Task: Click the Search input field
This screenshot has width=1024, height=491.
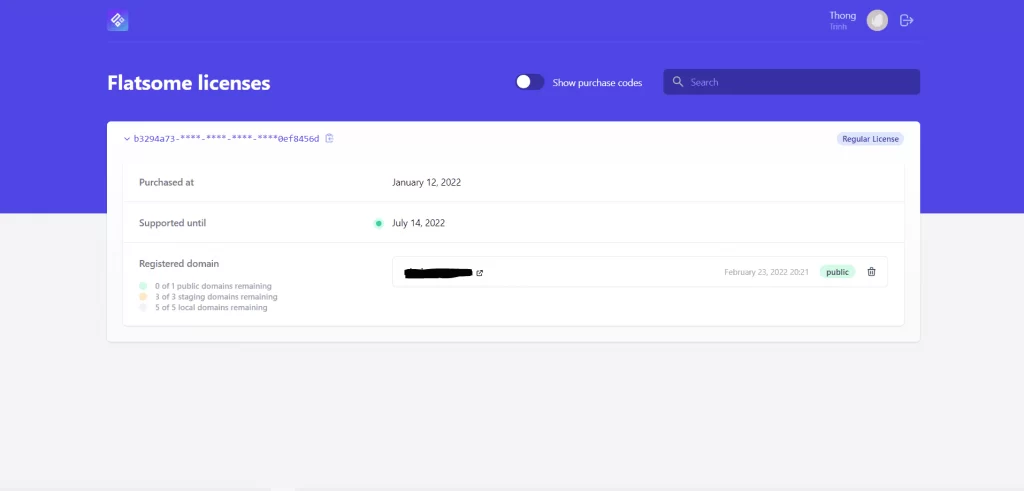Action: click(x=792, y=82)
